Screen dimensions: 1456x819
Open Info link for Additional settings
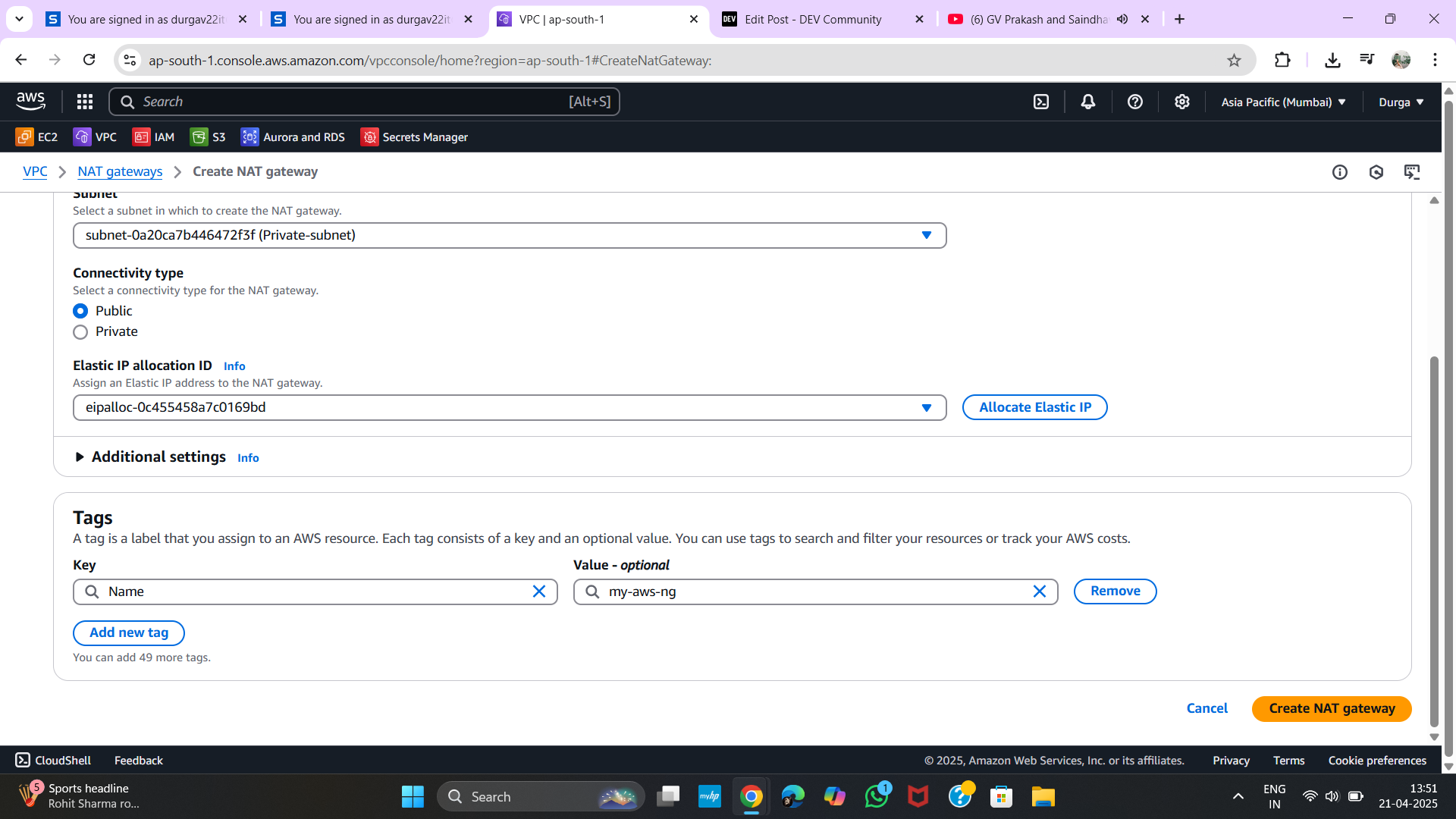coord(248,458)
